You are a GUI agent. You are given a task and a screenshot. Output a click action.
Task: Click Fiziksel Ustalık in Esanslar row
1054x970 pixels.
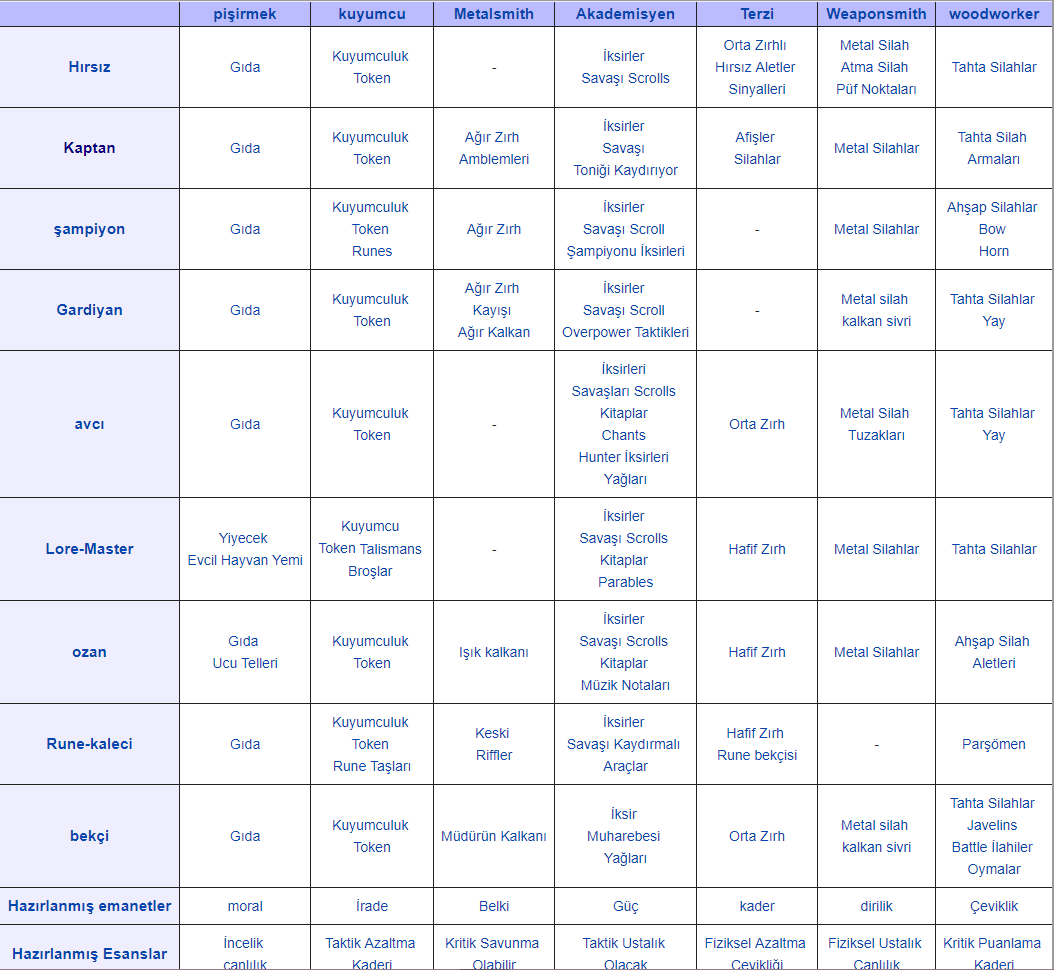coord(875,943)
